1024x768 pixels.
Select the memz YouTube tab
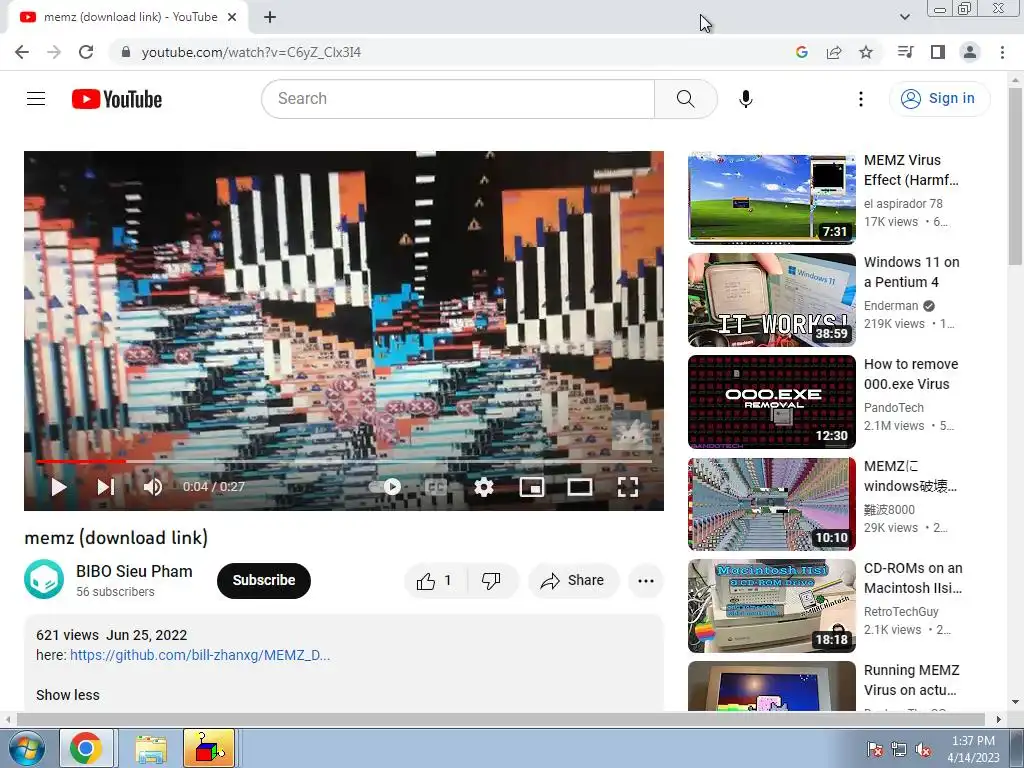tap(128, 18)
